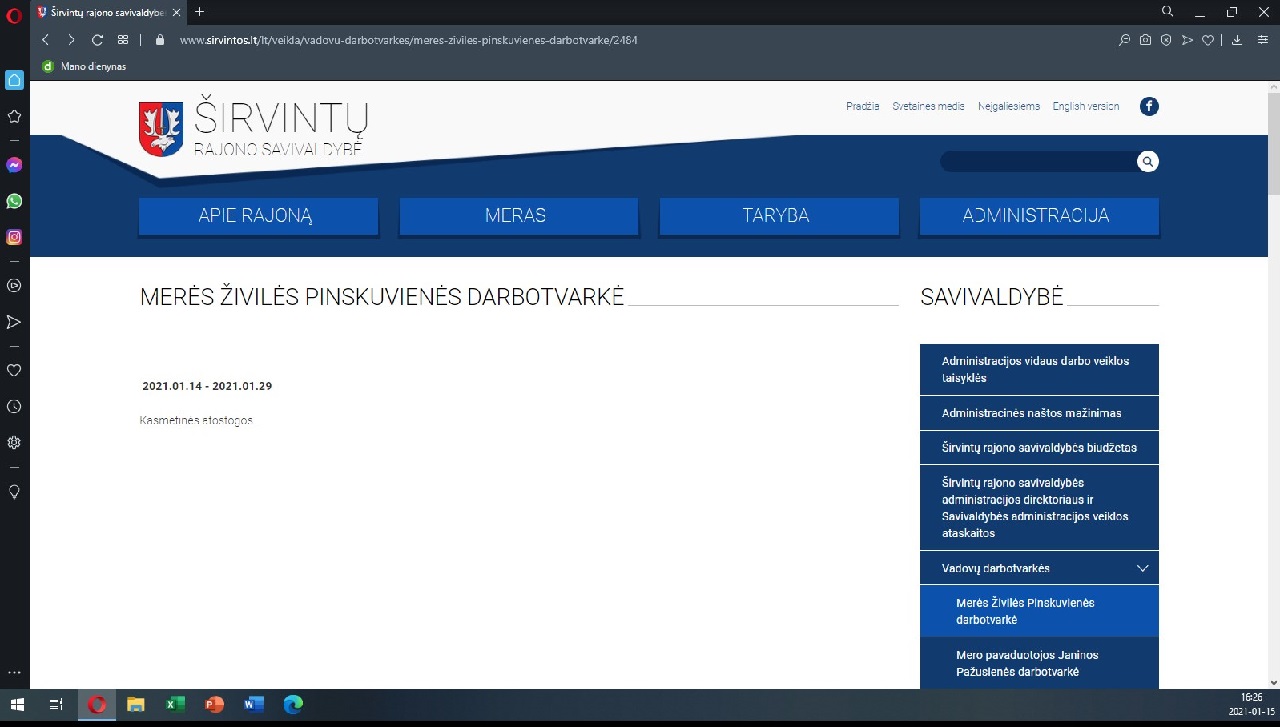The height and width of the screenshot is (727, 1280).
Task: Take a snapshot with the camera icon
Action: 1145,40
